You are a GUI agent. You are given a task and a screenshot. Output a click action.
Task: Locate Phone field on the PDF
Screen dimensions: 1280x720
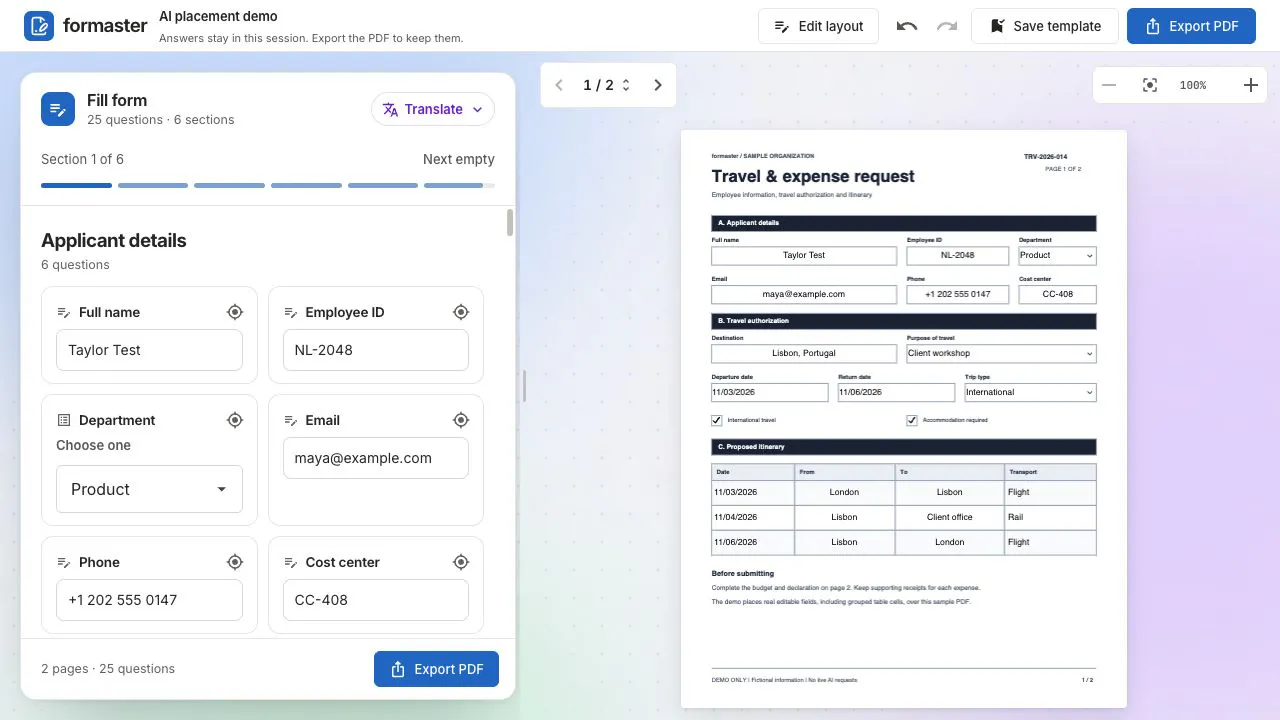click(x=235, y=562)
